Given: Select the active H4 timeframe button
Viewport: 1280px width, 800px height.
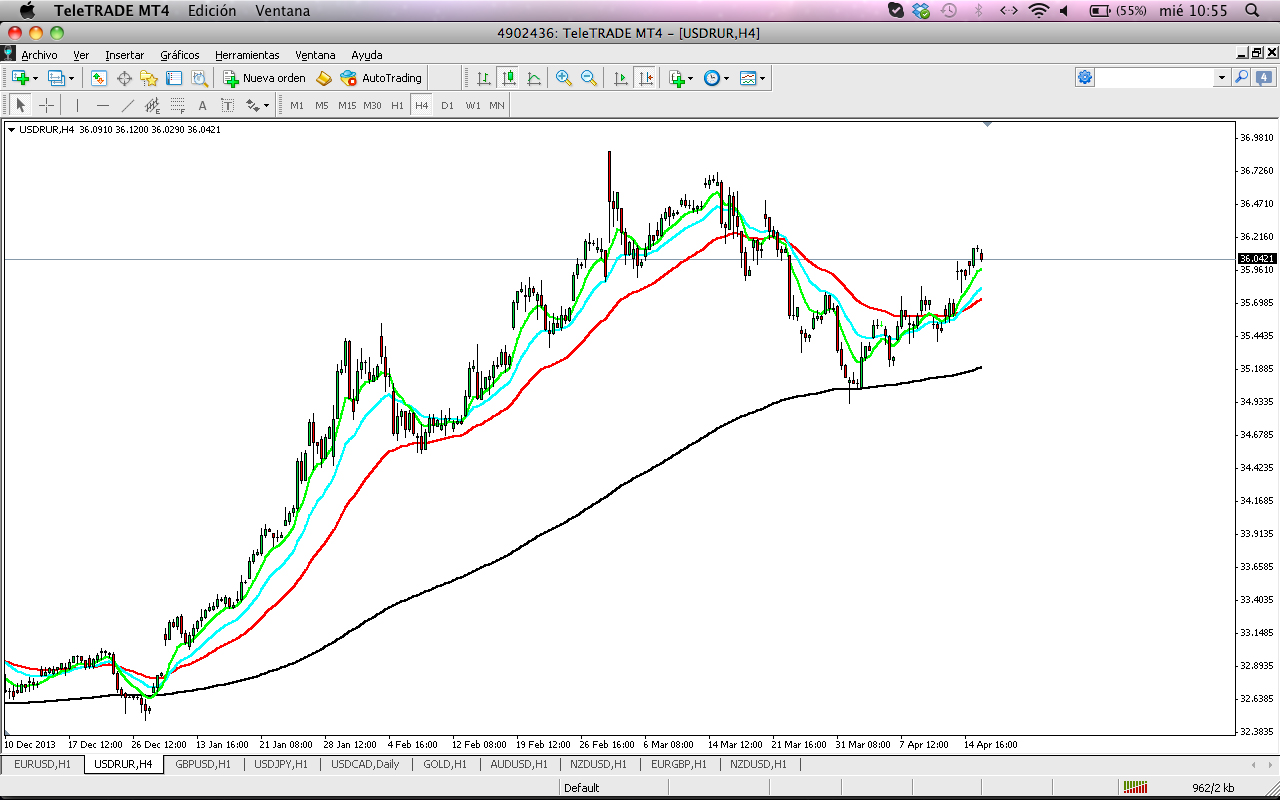Looking at the screenshot, I should [421, 105].
